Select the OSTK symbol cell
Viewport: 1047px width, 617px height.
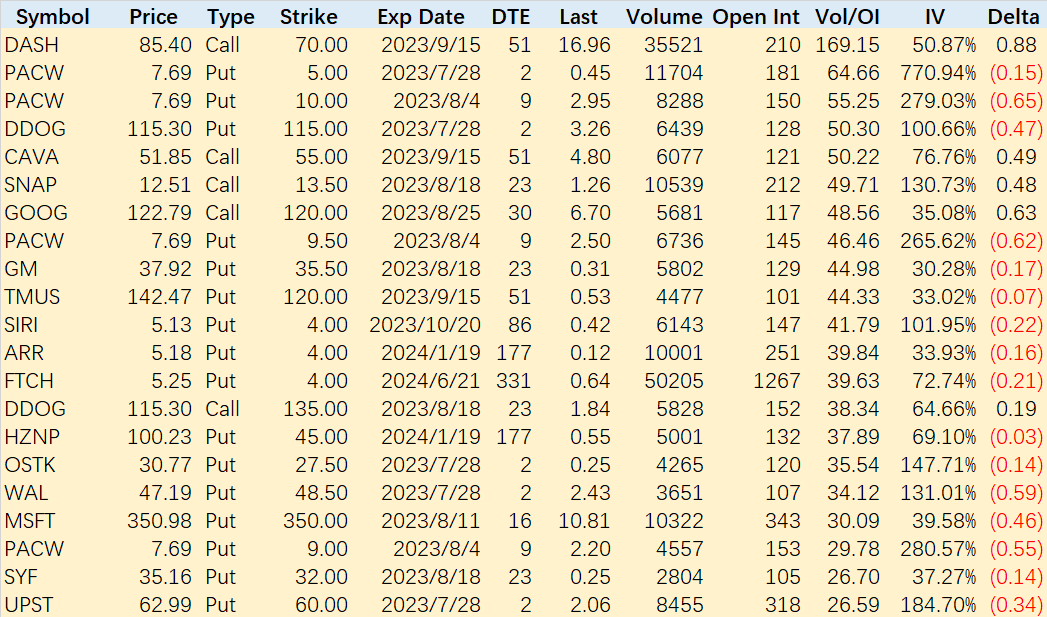click(30, 465)
